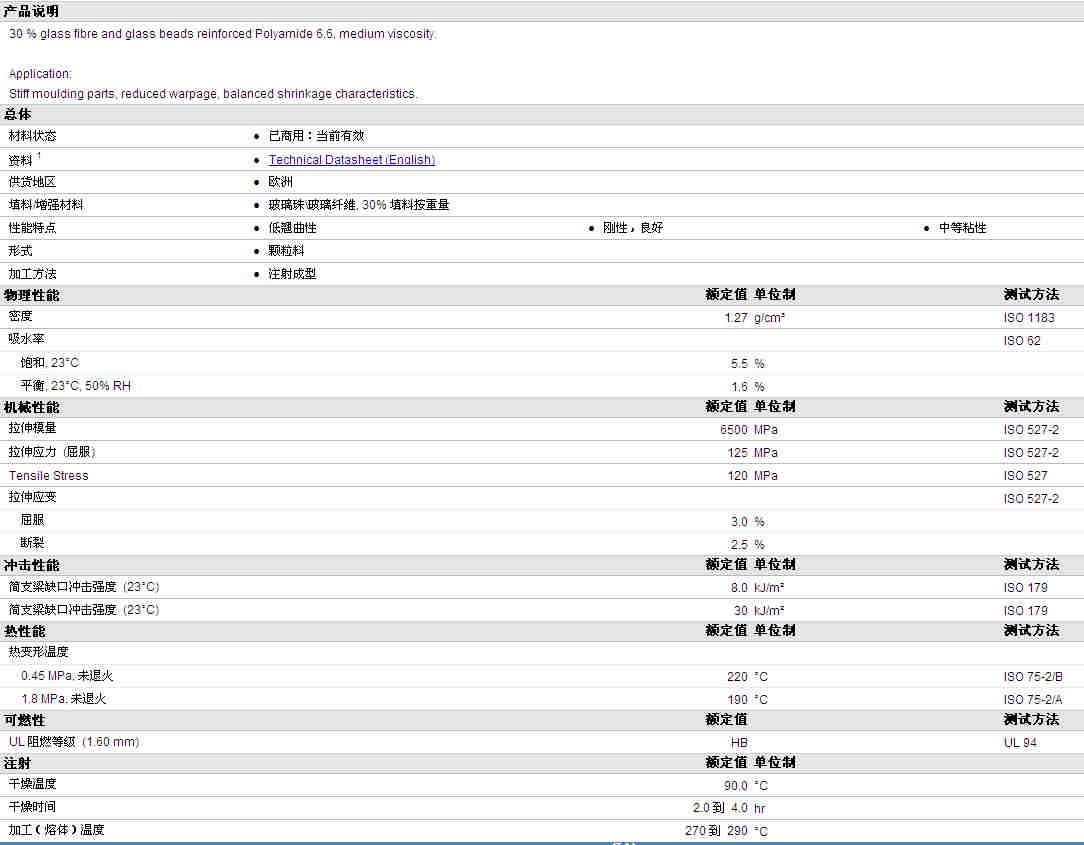Click the 冲击性能 section header
Image resolution: width=1084 pixels, height=845 pixels.
pos(31,565)
